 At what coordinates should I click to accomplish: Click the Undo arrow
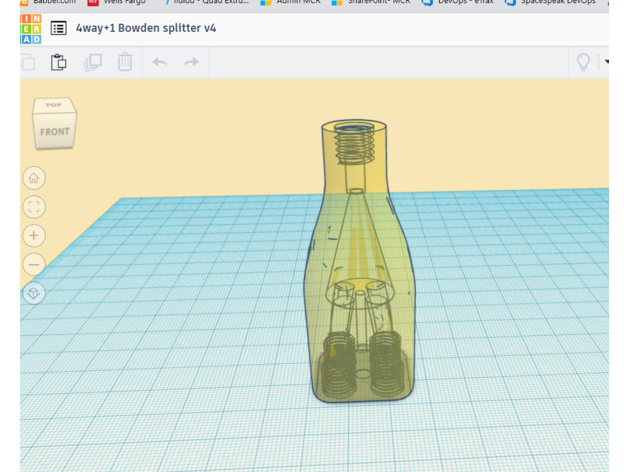(159, 62)
